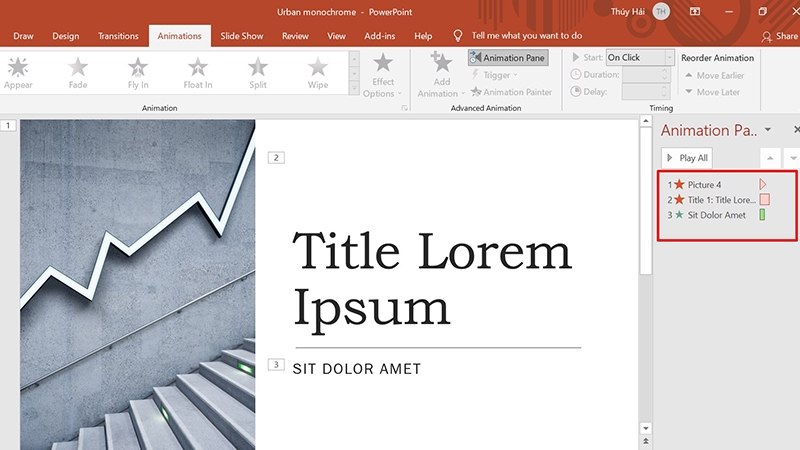Click Move Earlier in Reorder Animation
Image resolution: width=800 pixels, height=450 pixels.
pos(714,76)
